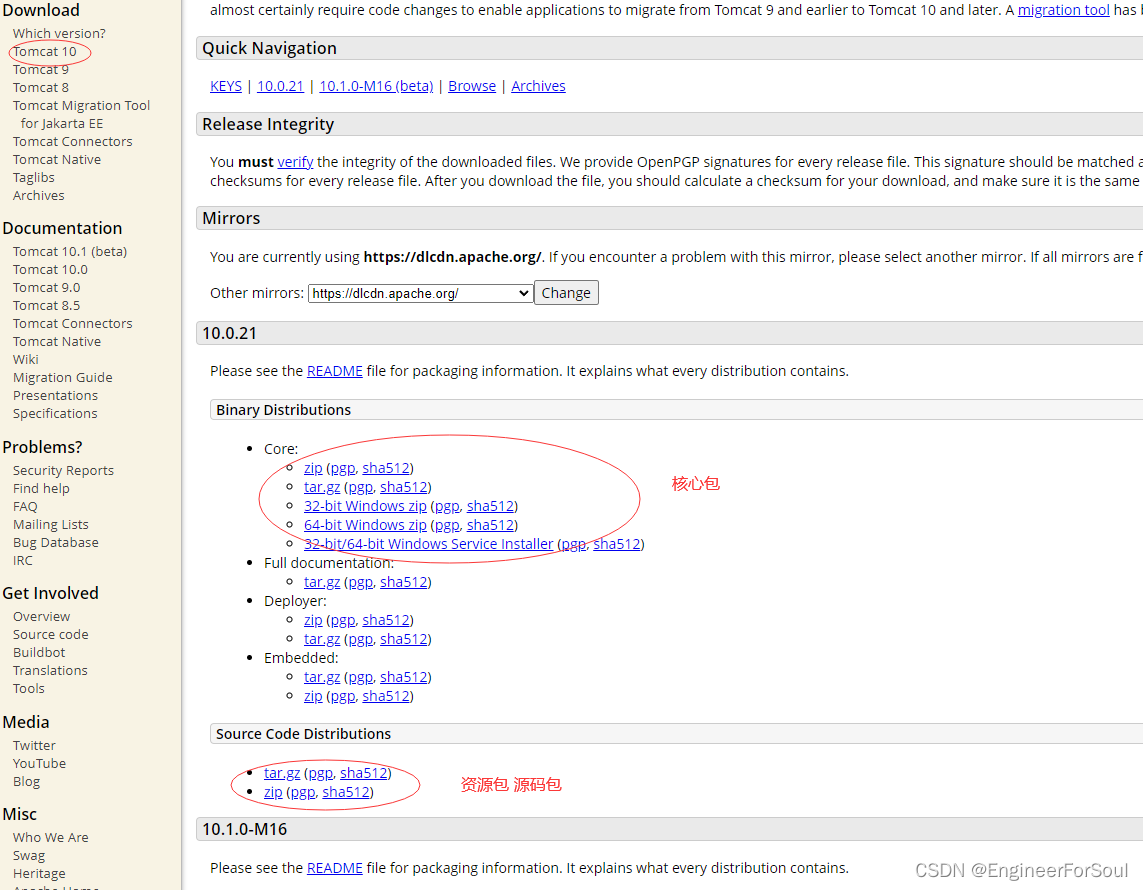The height and width of the screenshot is (890, 1143).
Task: Open YouTube under Media
Action: tap(39, 764)
